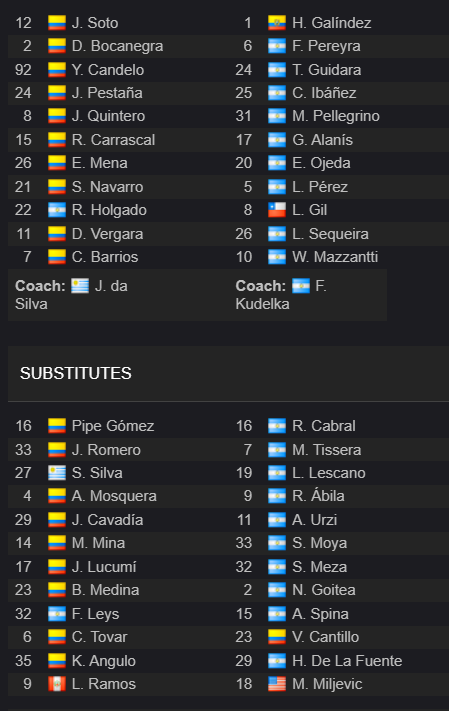Click the Ecuador flag beside H. Galíndez

click(277, 23)
